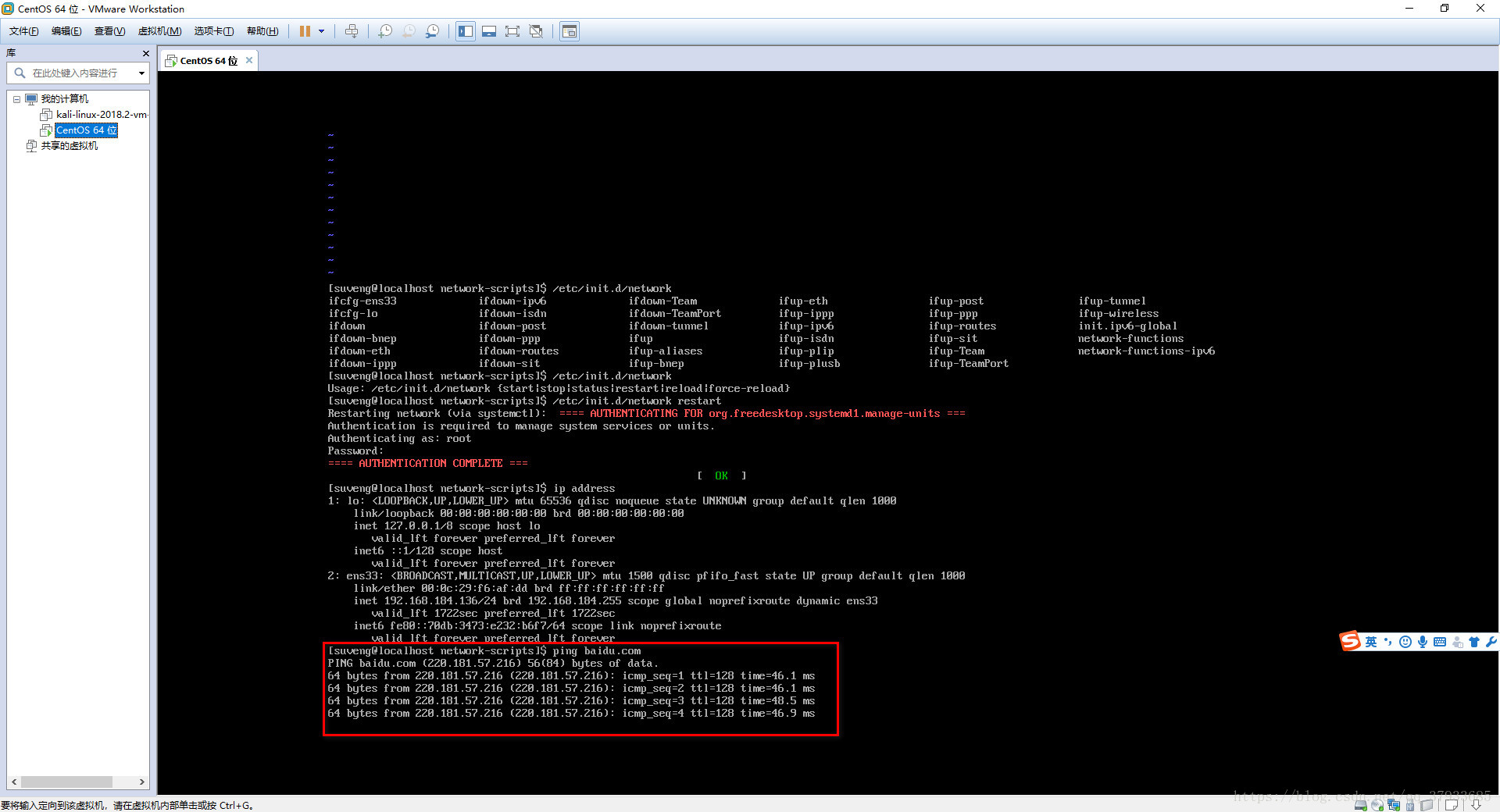Image resolution: width=1500 pixels, height=812 pixels.
Task: Toggle the library sidebar view icon
Action: 466,31
